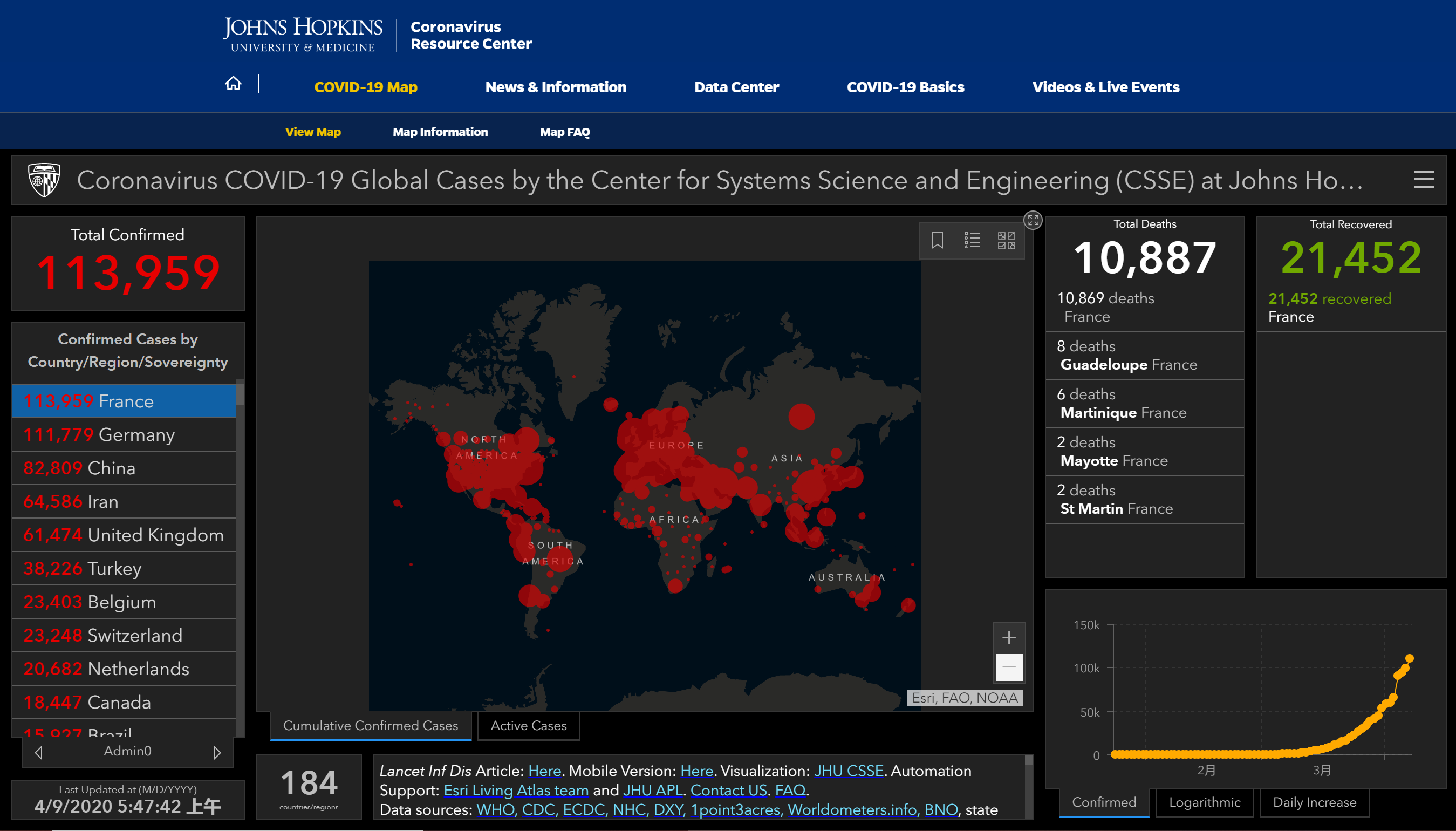
Task: Open the COVID-19 Map menu item
Action: (x=366, y=87)
